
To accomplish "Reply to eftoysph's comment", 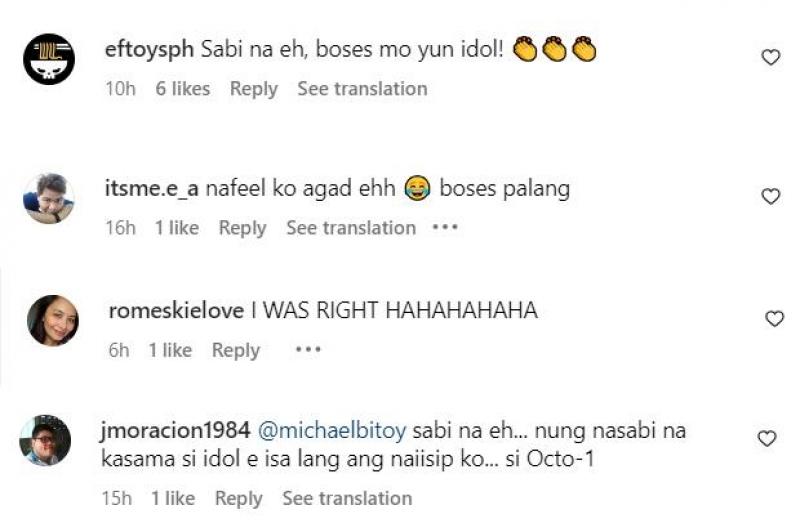I will (x=253, y=89).
